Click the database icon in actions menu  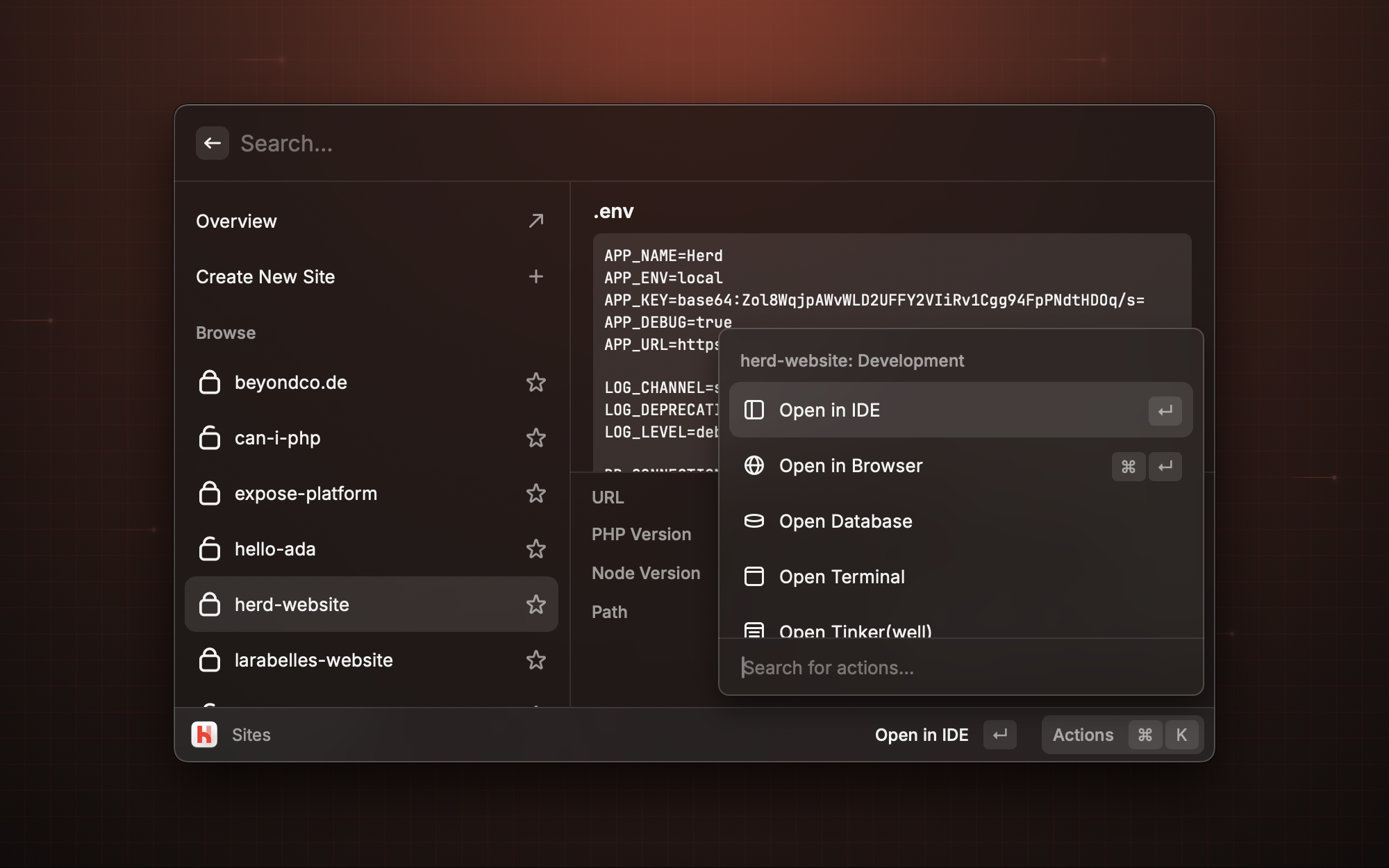tap(754, 521)
